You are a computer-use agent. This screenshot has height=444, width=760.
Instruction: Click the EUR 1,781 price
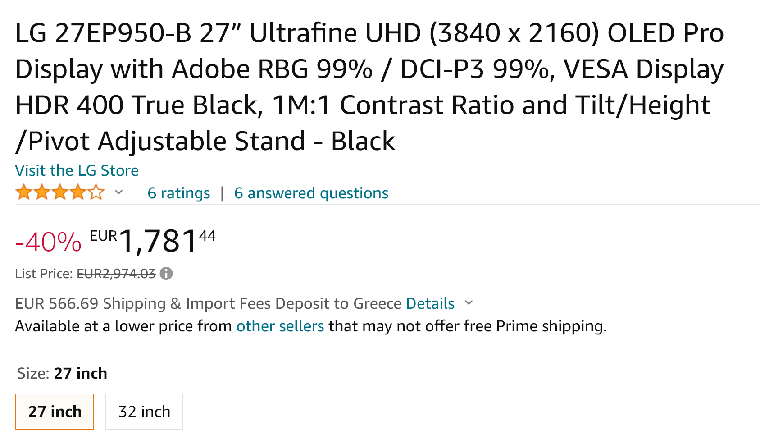tap(153, 241)
